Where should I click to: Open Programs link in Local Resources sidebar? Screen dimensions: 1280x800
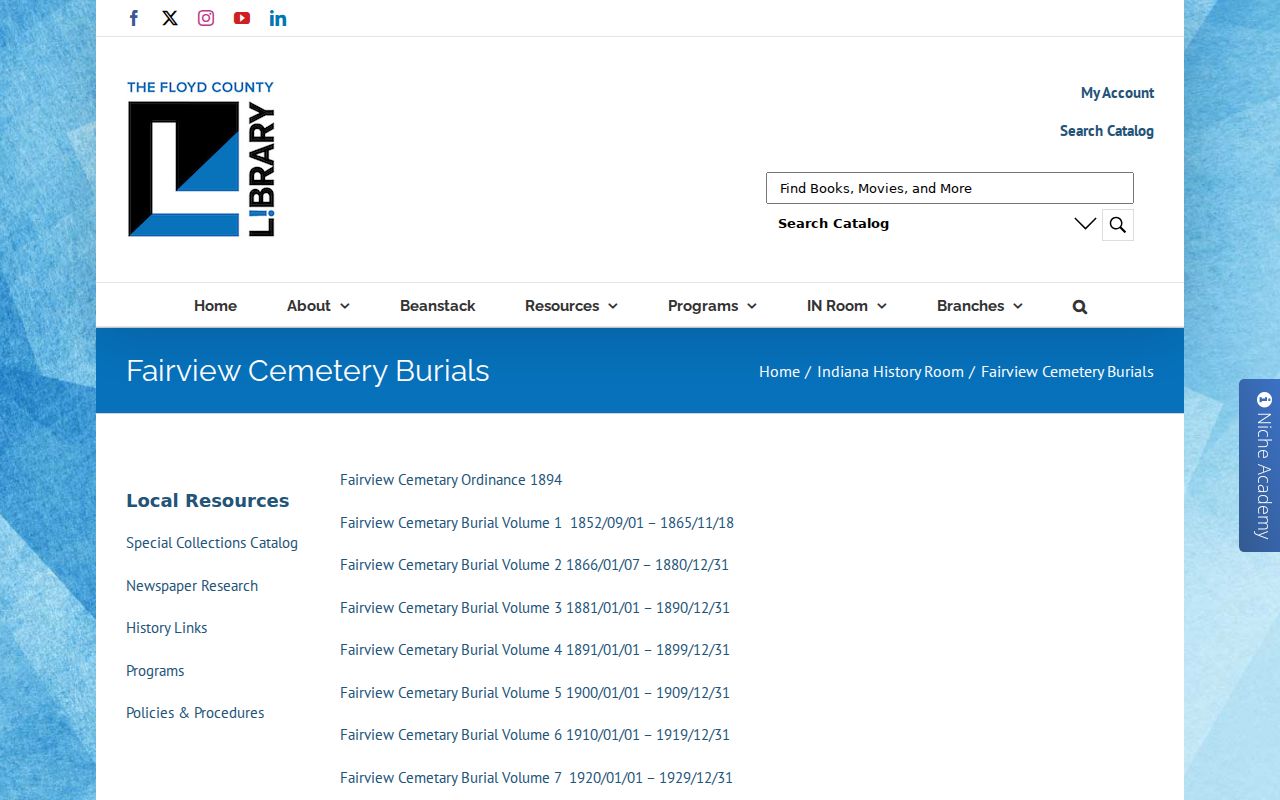(155, 671)
